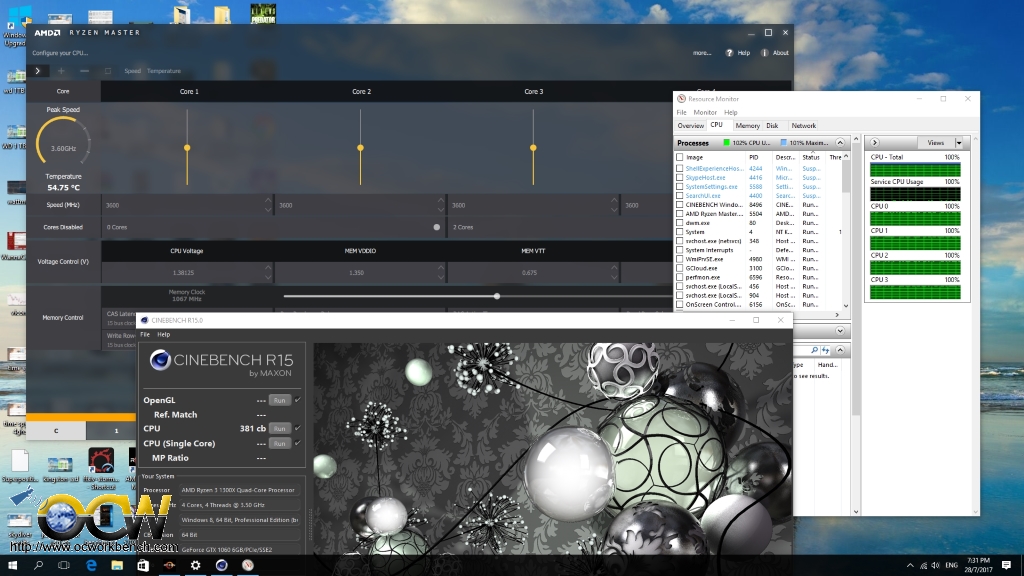1024x576 pixels.
Task: Switch to Cinebench taskbar icon
Action: coord(221,565)
